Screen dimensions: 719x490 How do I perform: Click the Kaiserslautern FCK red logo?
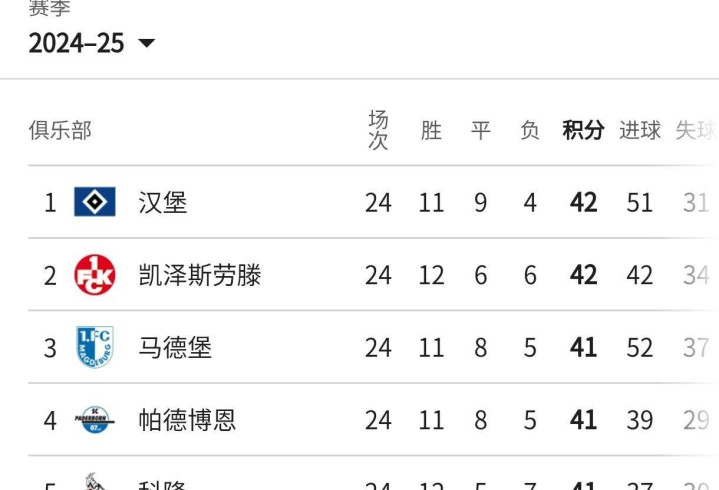pyautogui.click(x=95, y=275)
